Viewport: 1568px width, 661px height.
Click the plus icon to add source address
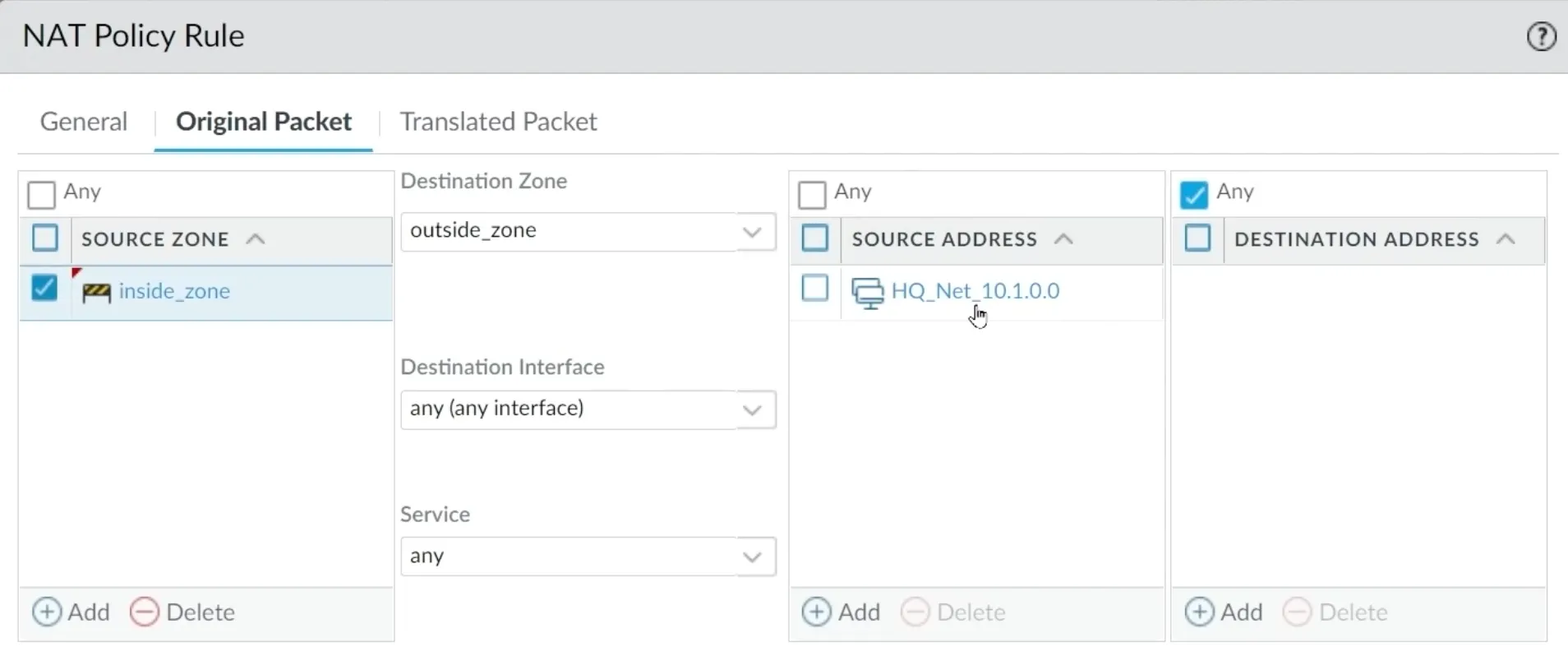point(816,612)
